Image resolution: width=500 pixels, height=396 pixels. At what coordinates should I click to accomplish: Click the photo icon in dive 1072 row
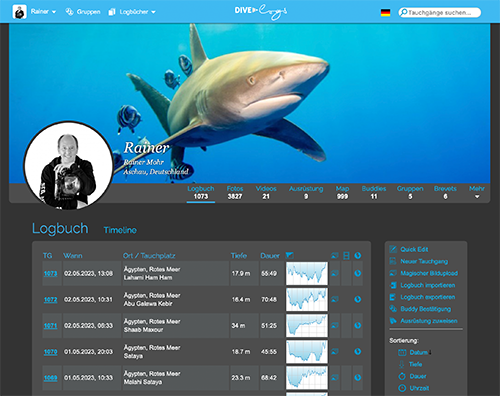[x=335, y=299]
